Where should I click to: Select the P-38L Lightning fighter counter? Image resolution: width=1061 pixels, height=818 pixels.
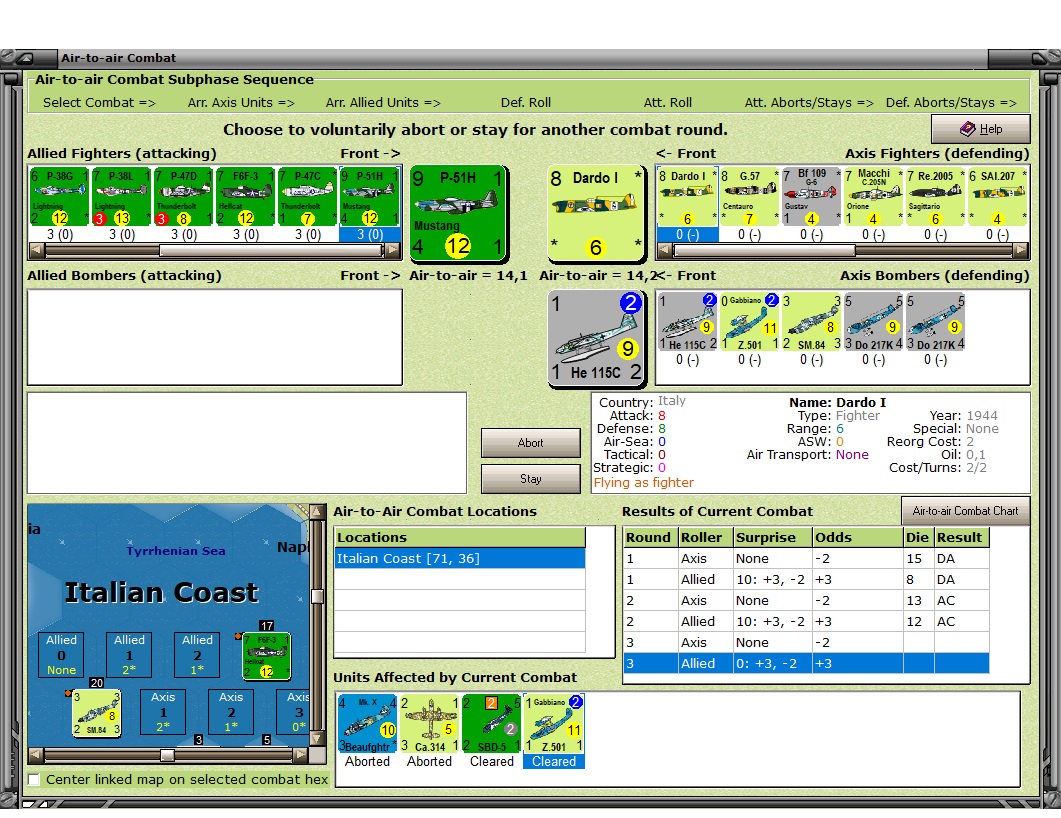click(121, 197)
